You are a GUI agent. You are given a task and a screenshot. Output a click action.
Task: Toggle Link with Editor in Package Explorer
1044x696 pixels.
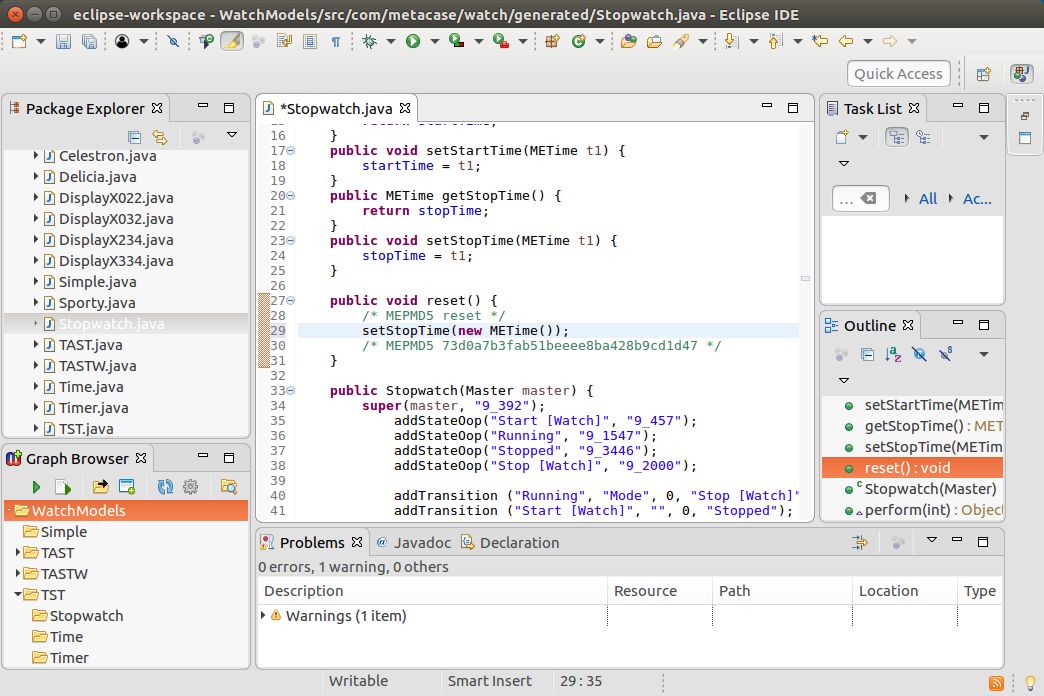coord(159,137)
